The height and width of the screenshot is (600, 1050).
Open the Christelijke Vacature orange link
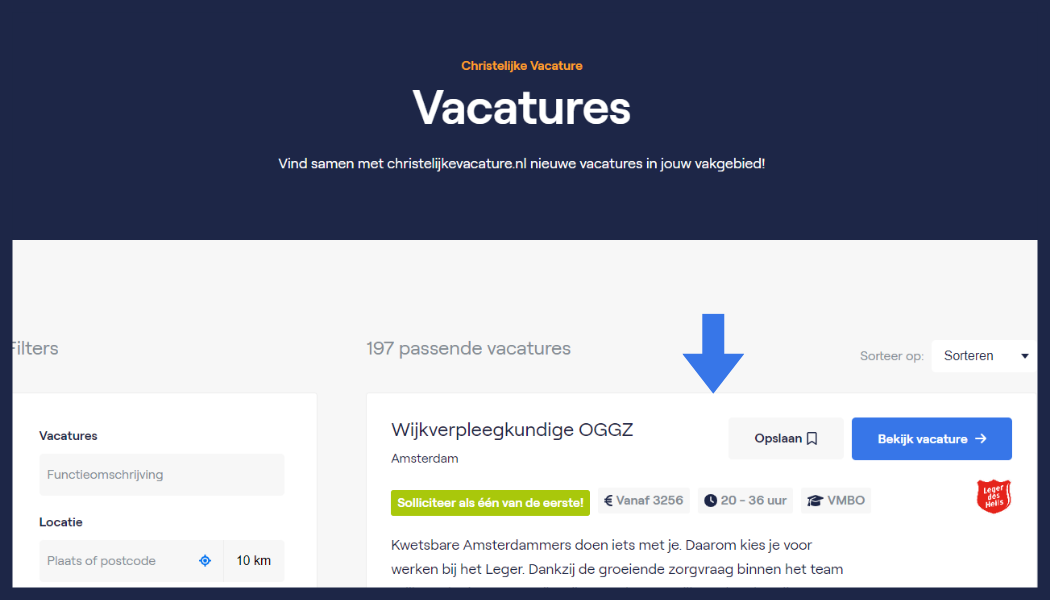pyautogui.click(x=522, y=66)
